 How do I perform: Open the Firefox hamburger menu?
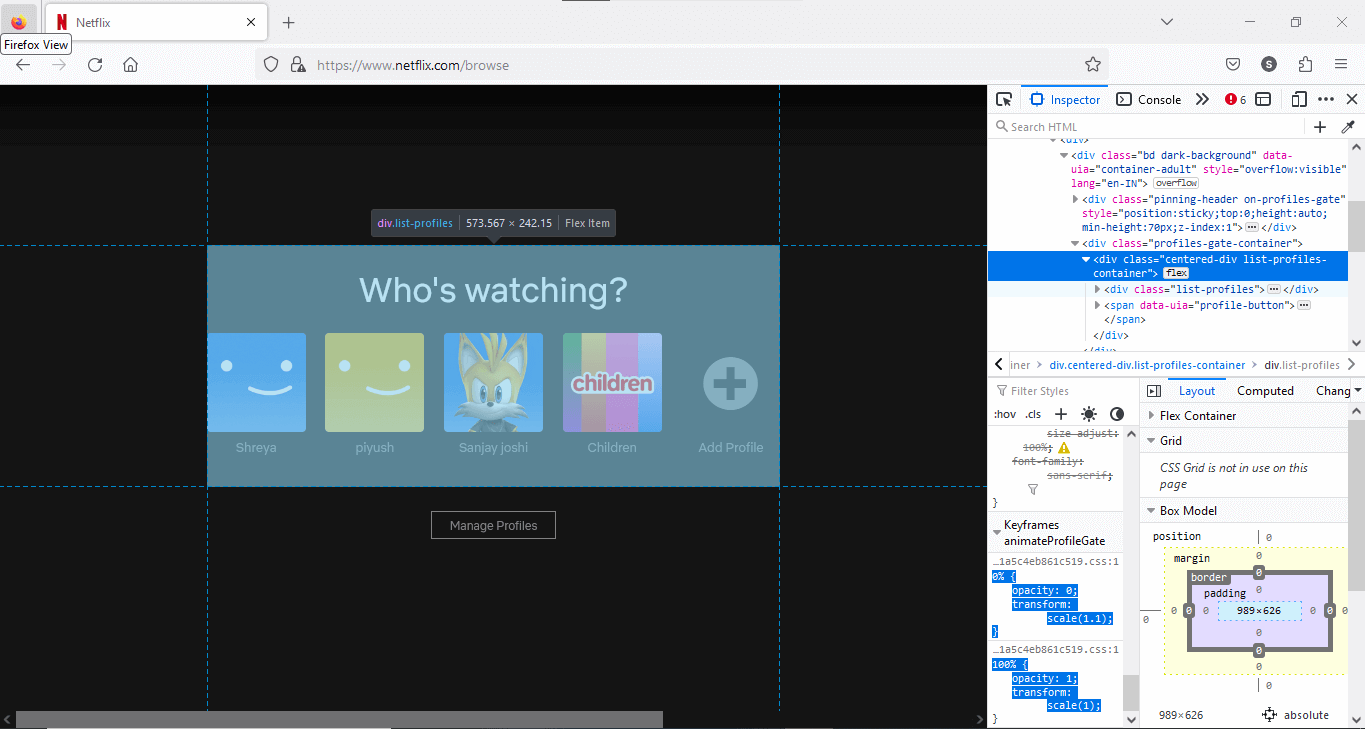tap(1341, 65)
